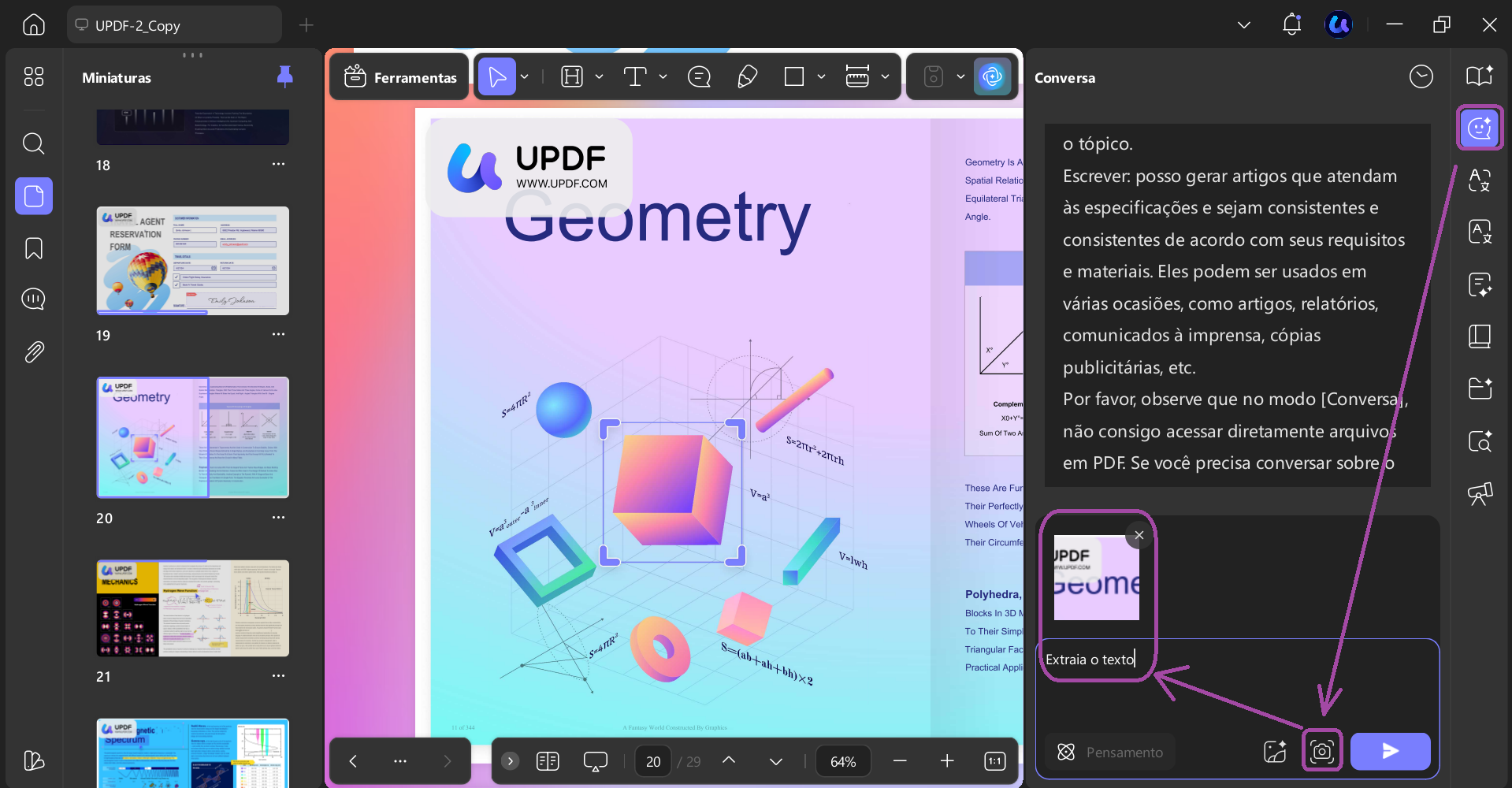Select page 21 Mechanics thumbnail

(193, 608)
